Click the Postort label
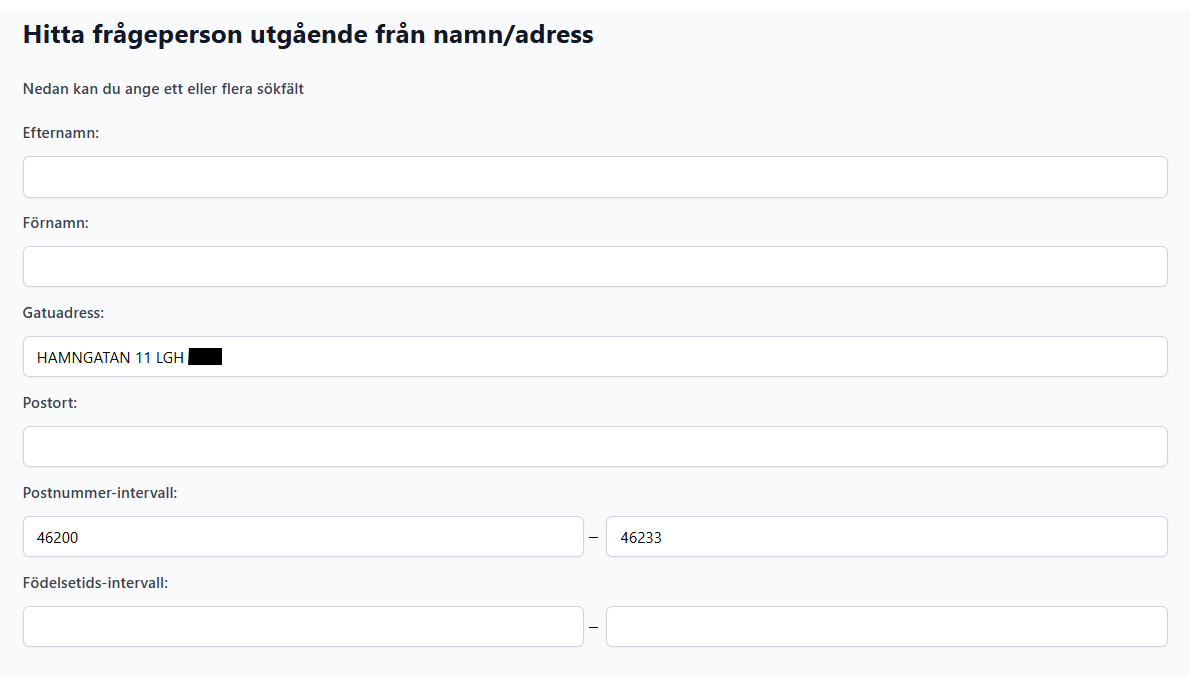1190x677 pixels. 50,403
